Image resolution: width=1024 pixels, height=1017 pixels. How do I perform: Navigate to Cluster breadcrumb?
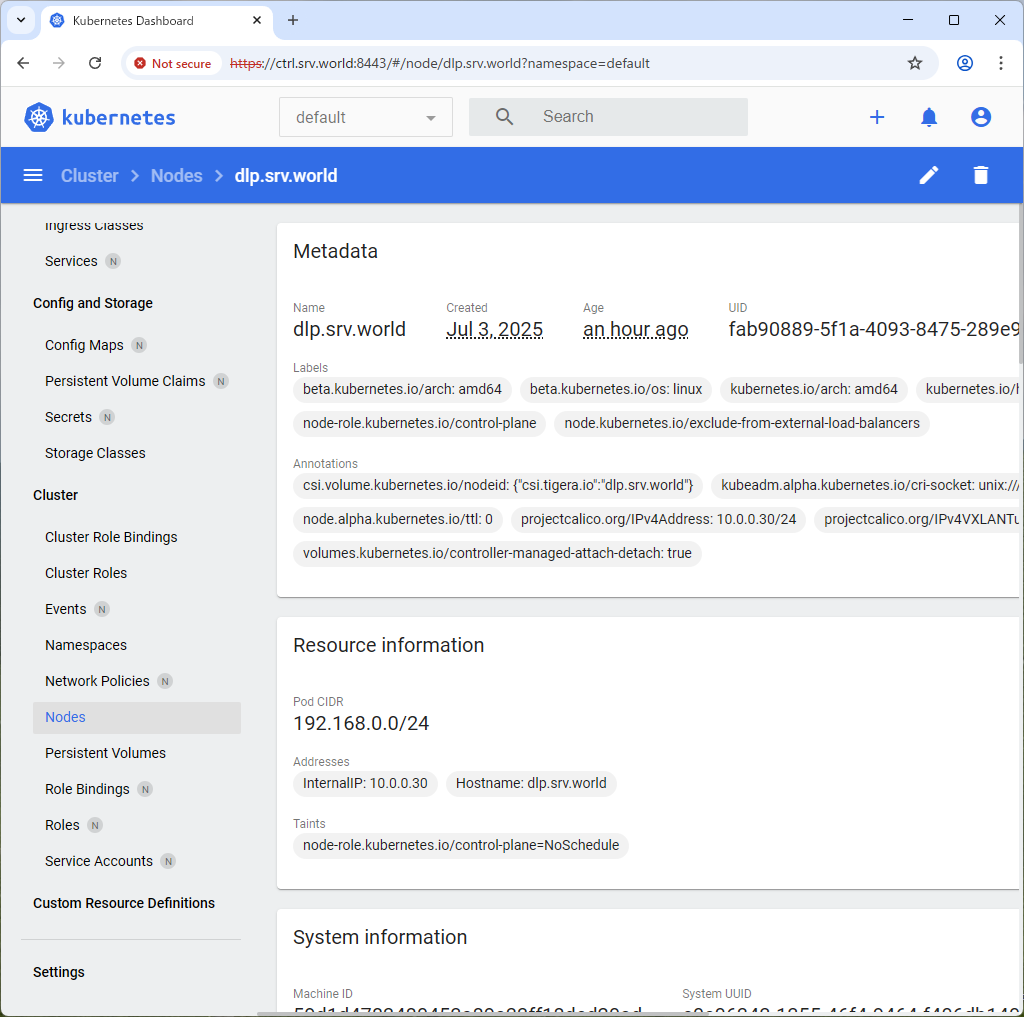[89, 176]
